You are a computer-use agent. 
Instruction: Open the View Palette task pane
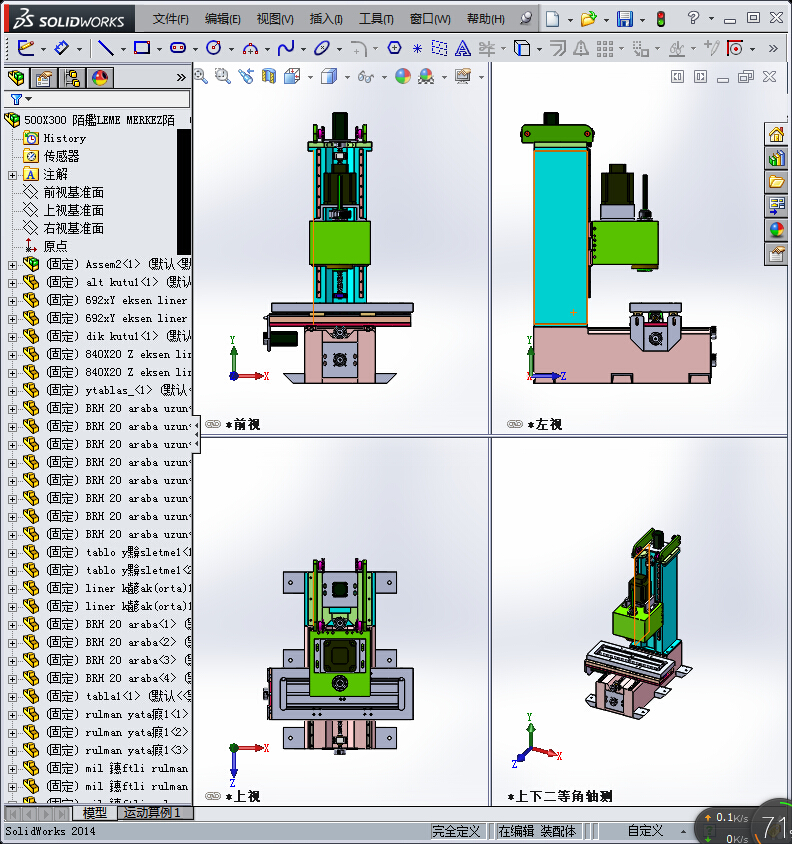(776, 206)
